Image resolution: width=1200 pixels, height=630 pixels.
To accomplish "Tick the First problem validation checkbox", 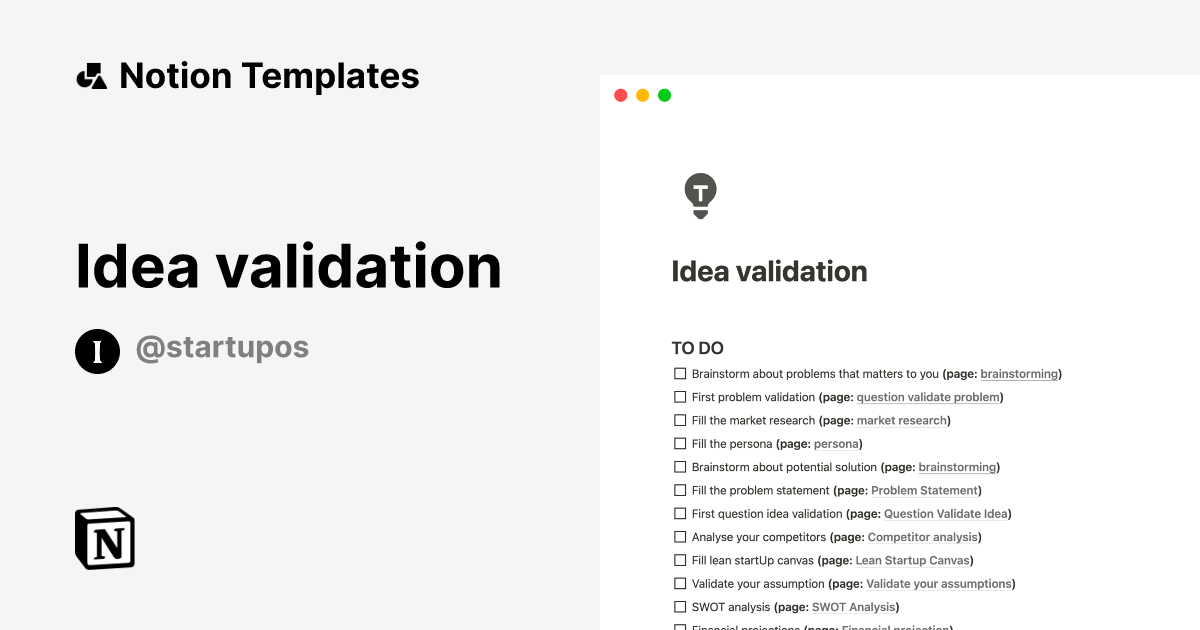I will pyautogui.click(x=680, y=396).
